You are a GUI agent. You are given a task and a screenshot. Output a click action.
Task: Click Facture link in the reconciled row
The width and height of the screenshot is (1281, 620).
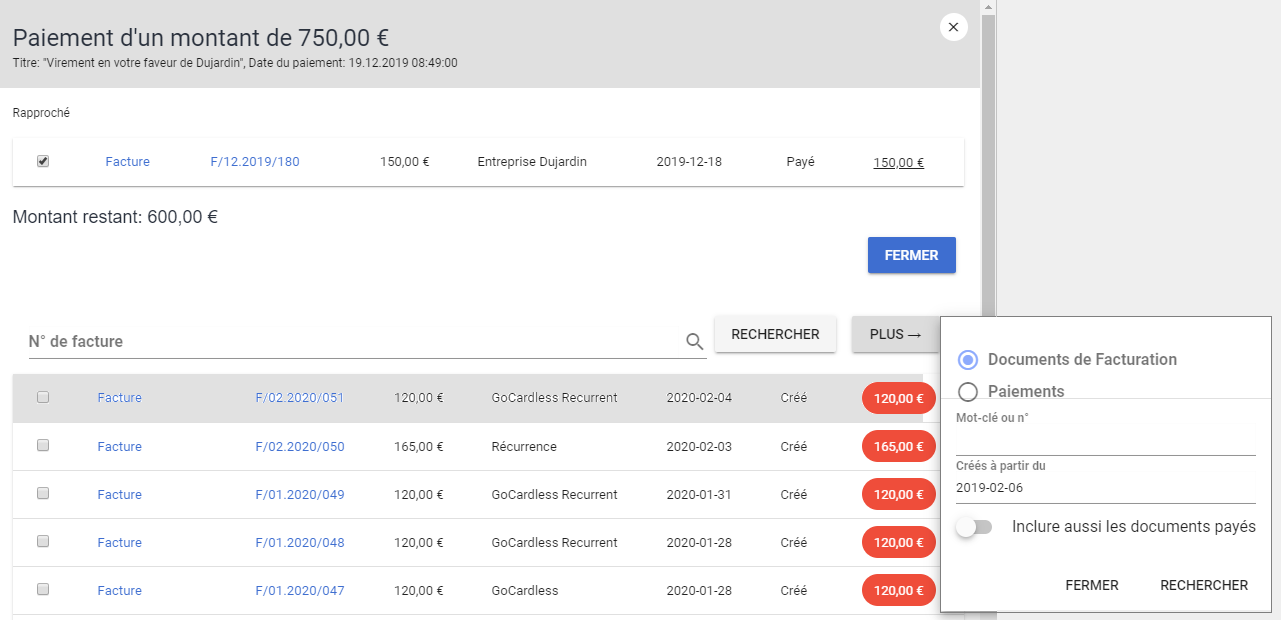coord(127,162)
